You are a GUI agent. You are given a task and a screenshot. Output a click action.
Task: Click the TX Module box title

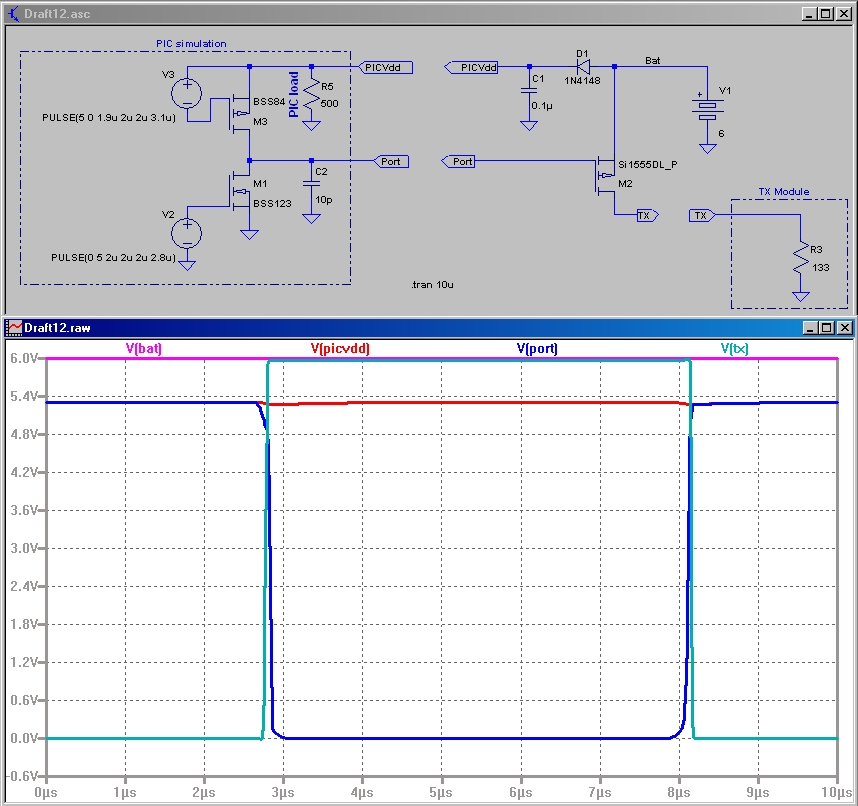(784, 192)
